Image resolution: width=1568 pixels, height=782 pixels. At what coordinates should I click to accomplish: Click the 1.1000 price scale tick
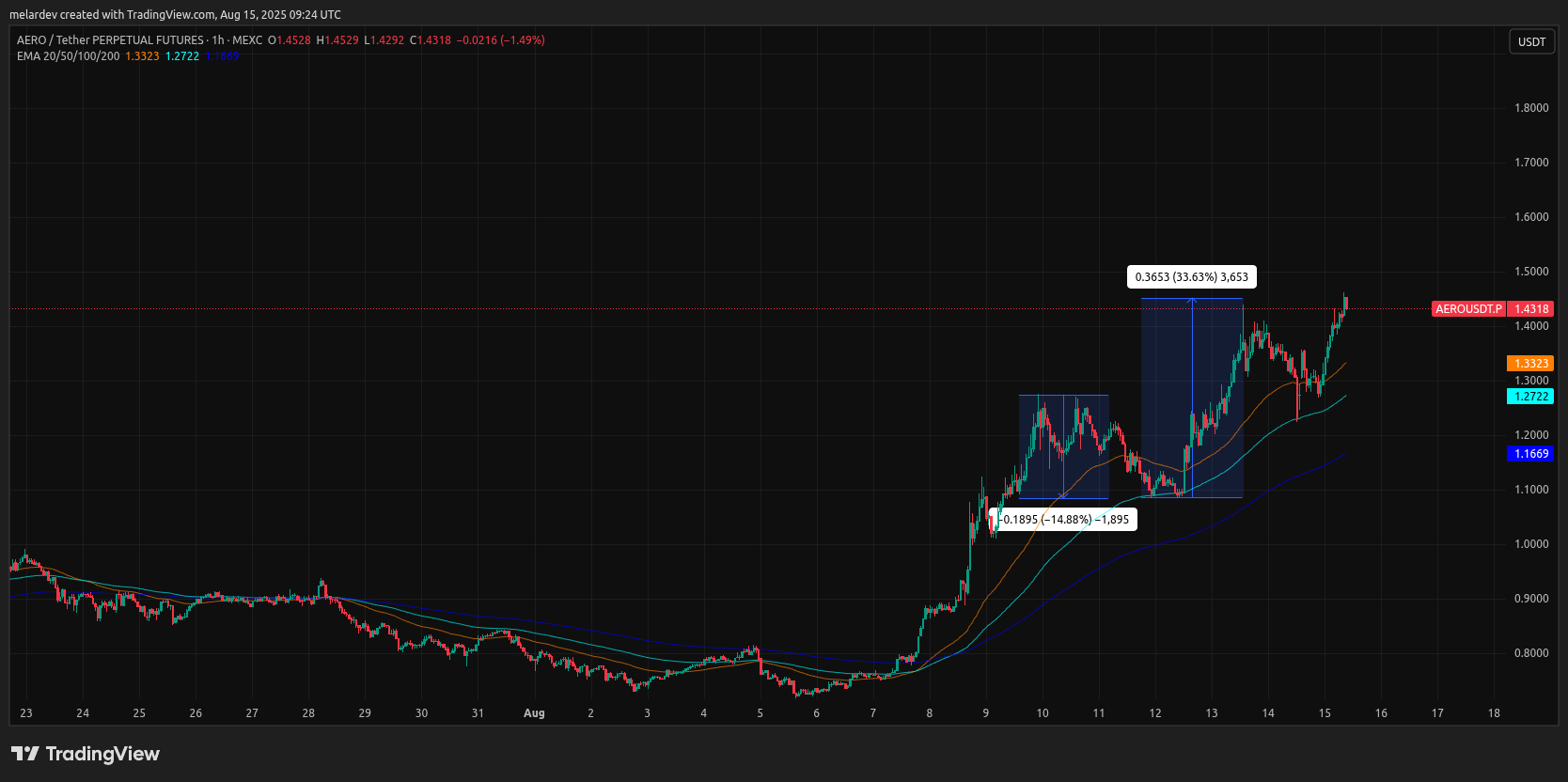click(x=1531, y=490)
